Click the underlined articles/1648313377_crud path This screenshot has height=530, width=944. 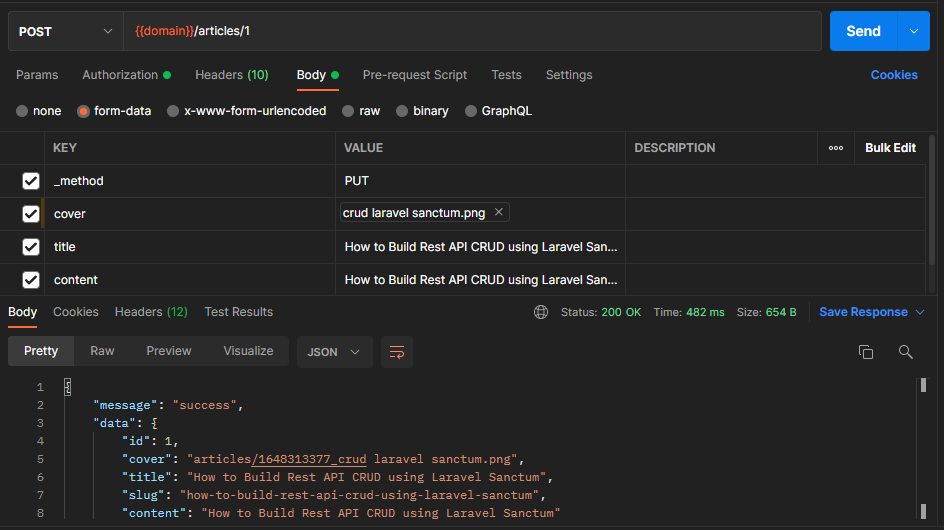[309, 459]
